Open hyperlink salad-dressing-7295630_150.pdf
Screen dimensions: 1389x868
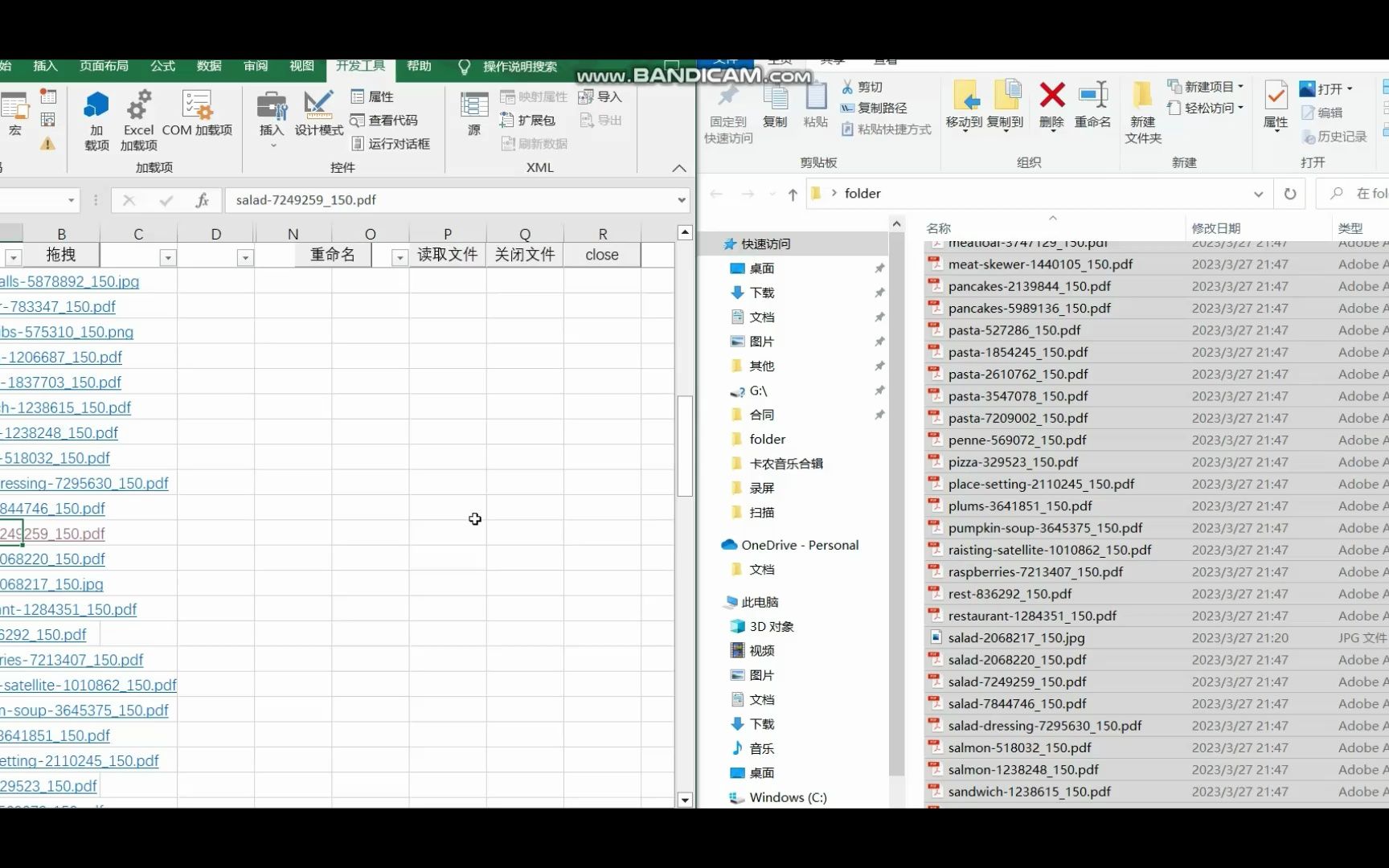pyautogui.click(x=84, y=483)
